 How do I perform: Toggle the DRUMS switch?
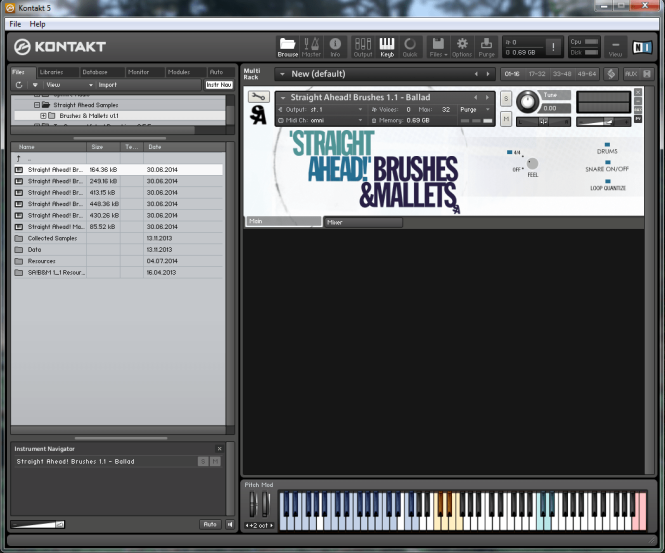pyautogui.click(x=607, y=145)
